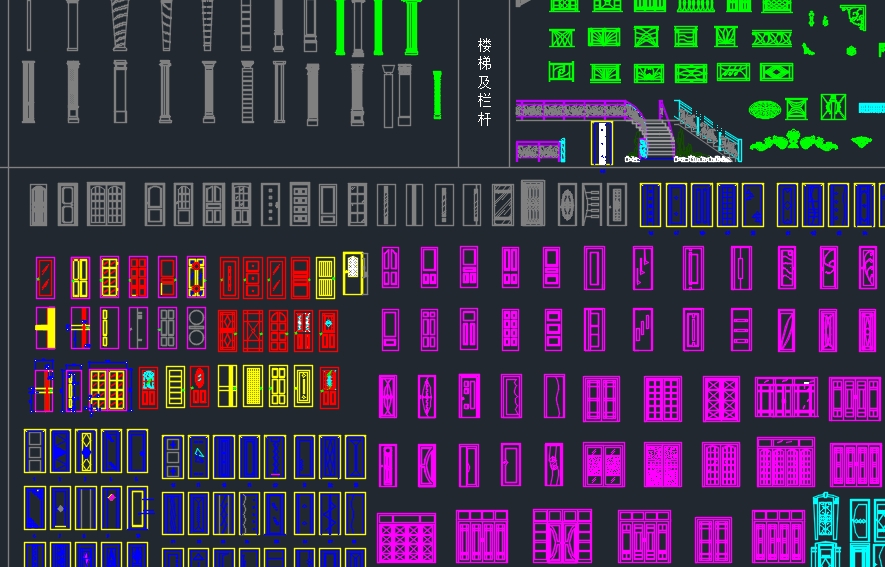The height and width of the screenshot is (567, 885).
Task: Click the green railing panel with wavy lines
Action: pyautogui.click(x=686, y=37)
